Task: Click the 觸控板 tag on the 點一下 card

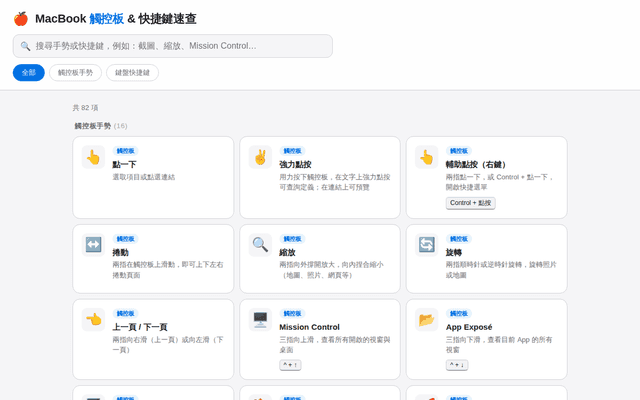Action: 125,151
